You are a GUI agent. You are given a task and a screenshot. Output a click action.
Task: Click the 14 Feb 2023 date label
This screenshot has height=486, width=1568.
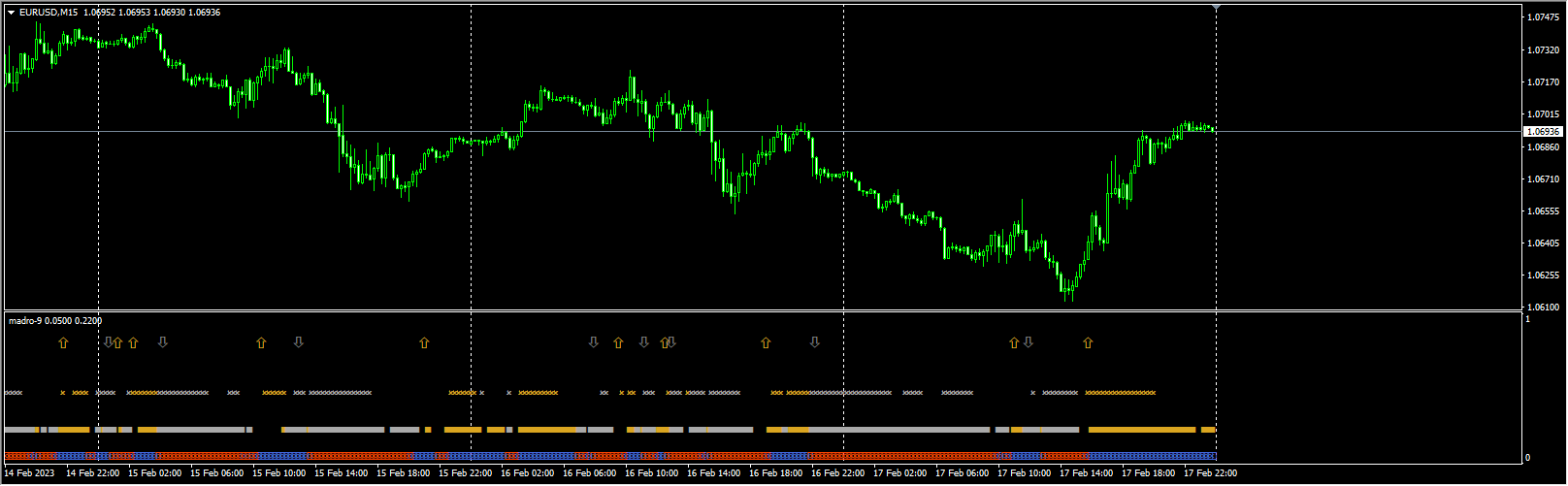click(x=30, y=473)
